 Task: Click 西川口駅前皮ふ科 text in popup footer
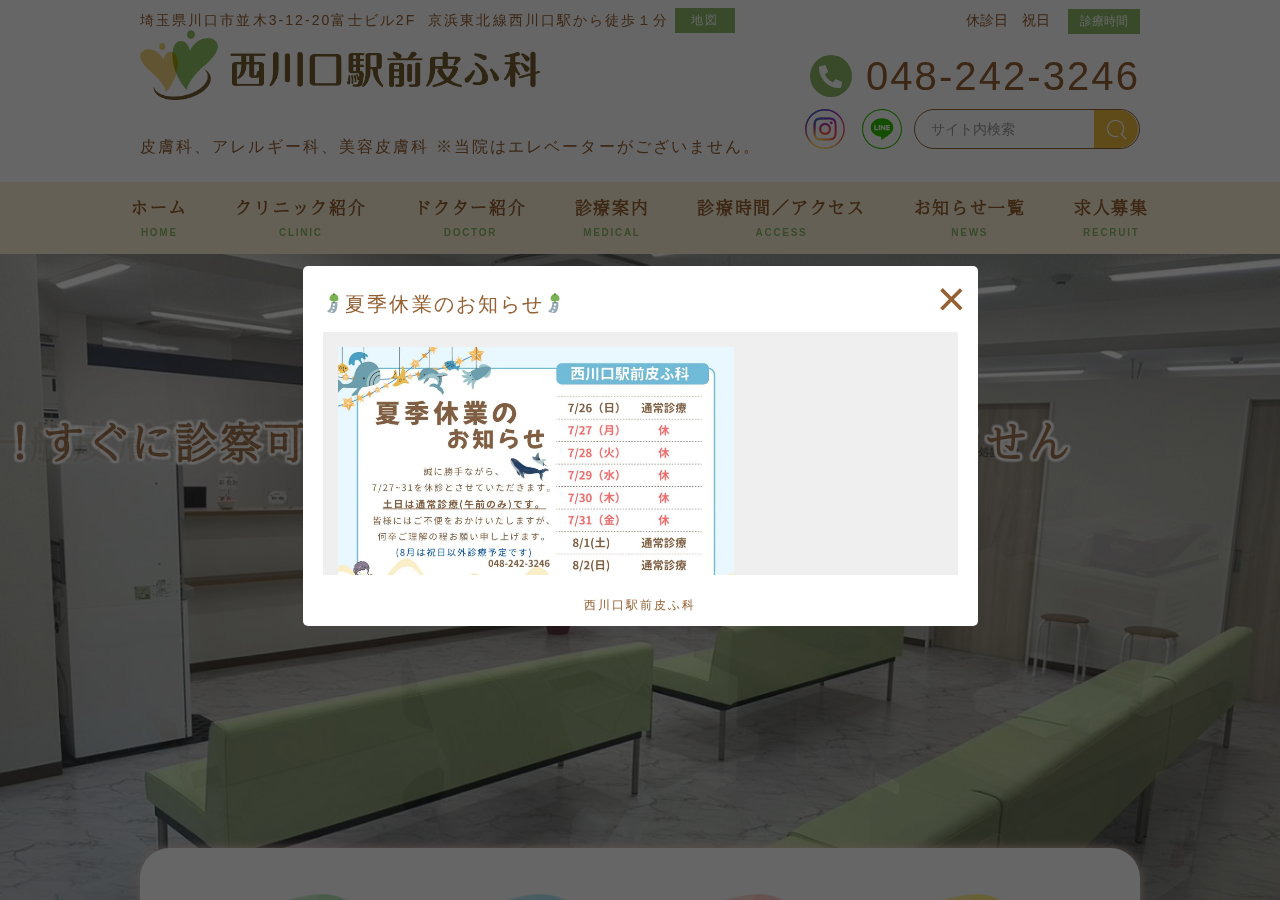coord(639,605)
